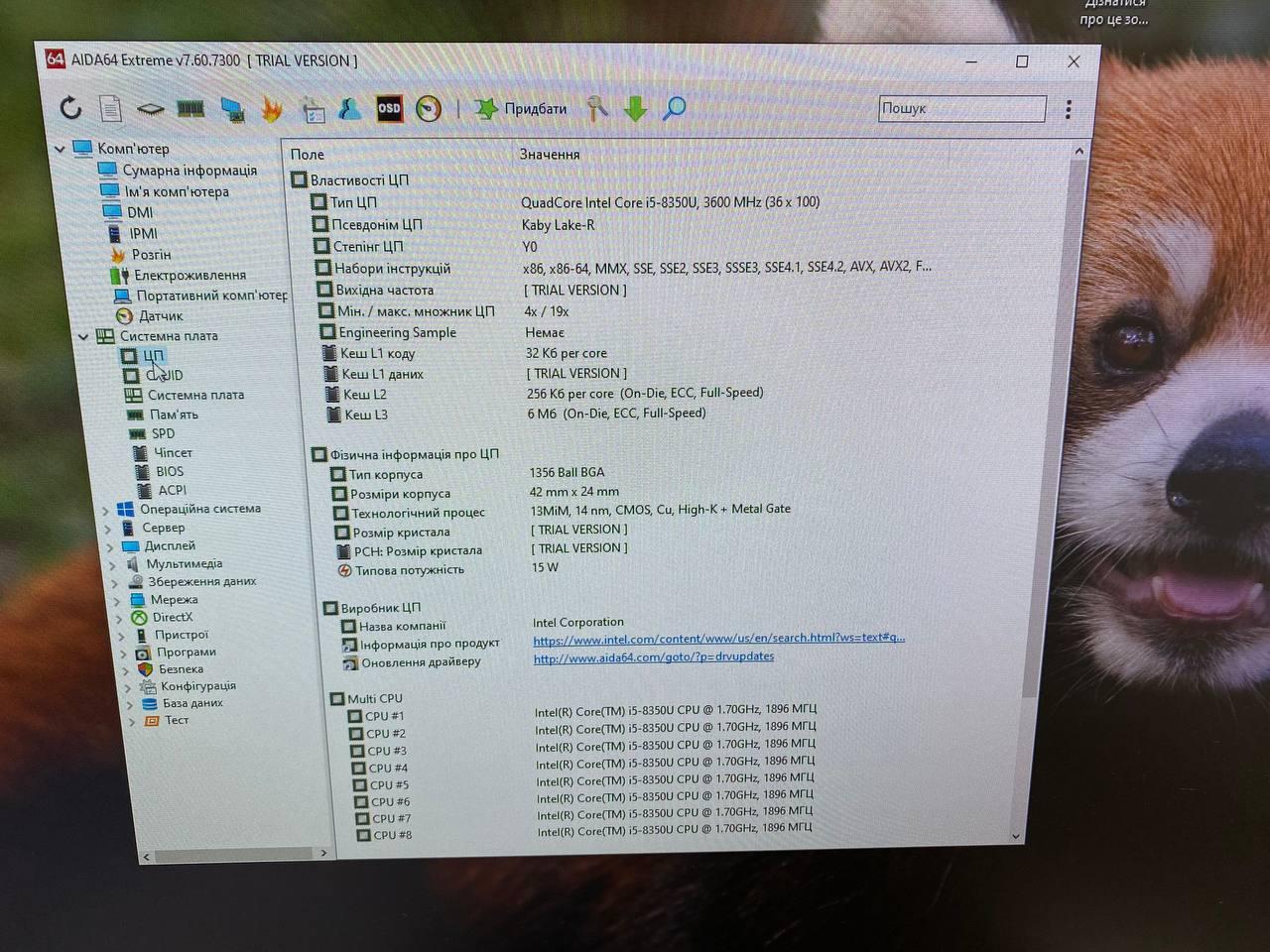Screen dimensions: 1270x952
Task: Collapse the Комп'ютер tree node
Action: (61, 149)
